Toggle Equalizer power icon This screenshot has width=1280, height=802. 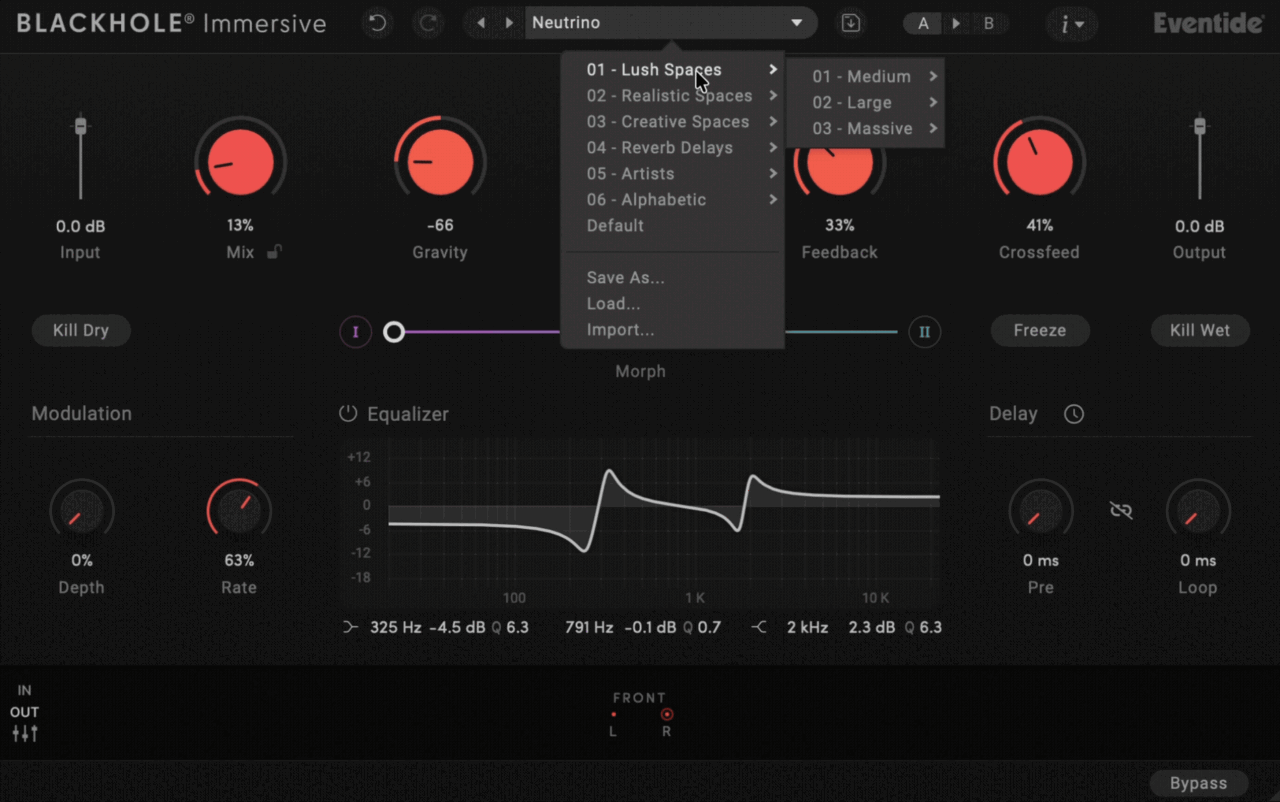coord(348,414)
